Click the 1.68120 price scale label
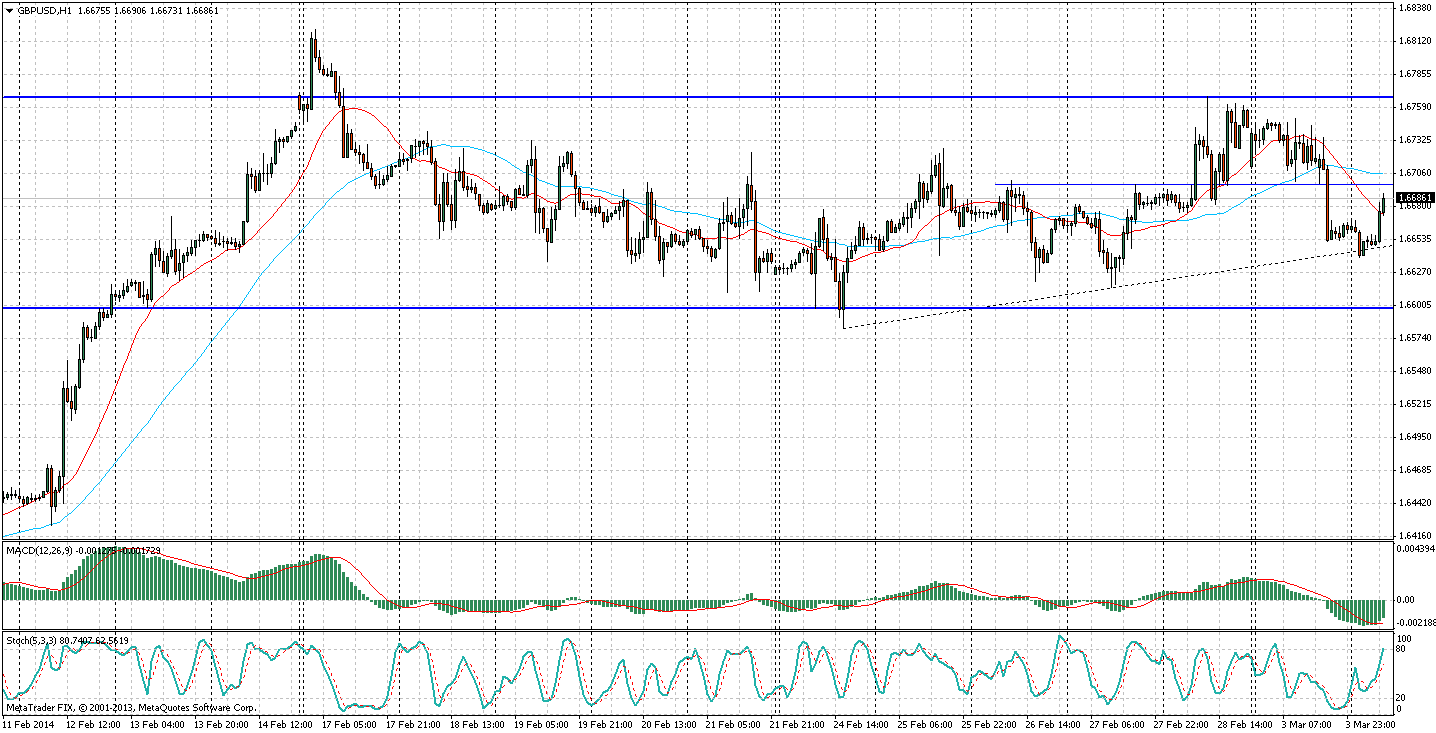 1414,41
